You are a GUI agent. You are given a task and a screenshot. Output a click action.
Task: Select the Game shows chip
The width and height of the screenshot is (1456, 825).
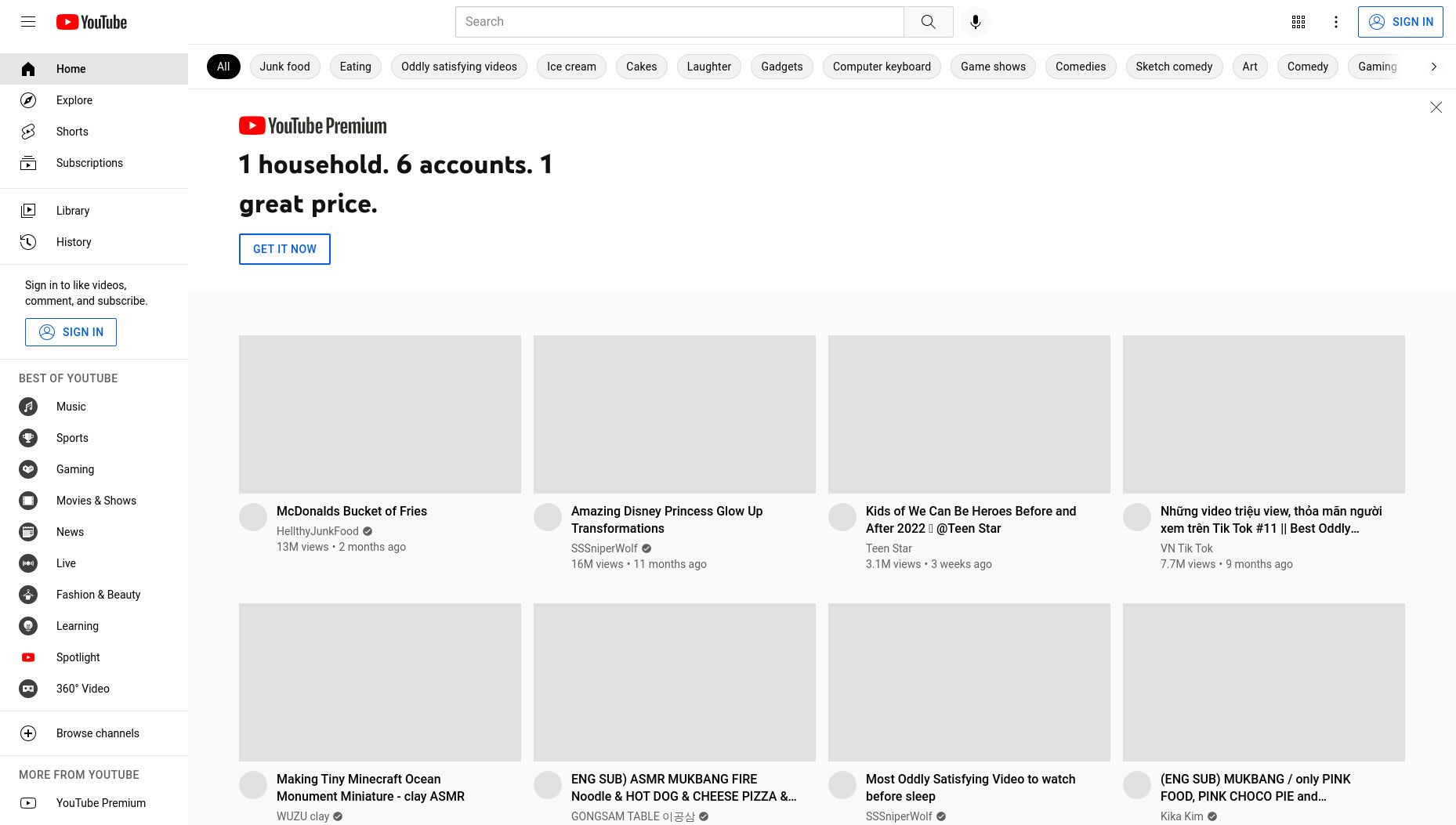click(x=993, y=67)
